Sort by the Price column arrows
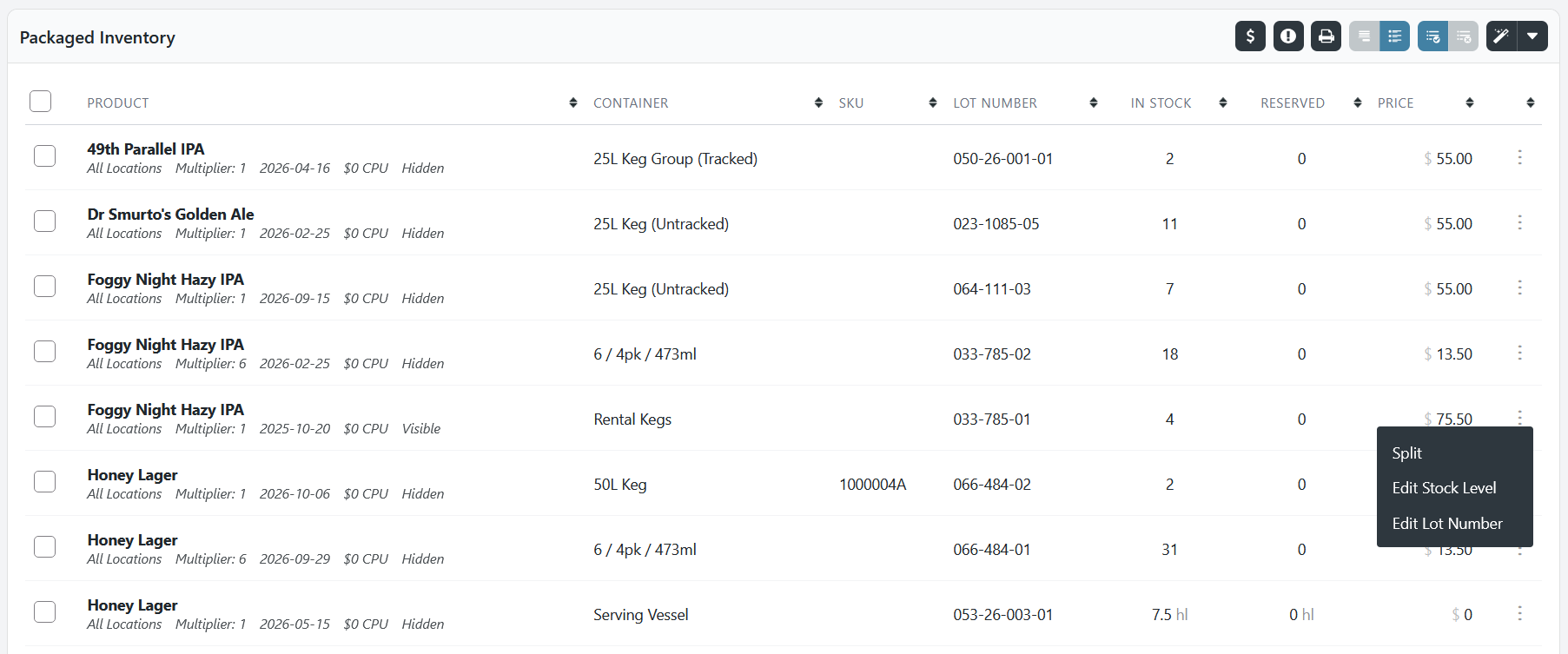 [x=1470, y=102]
